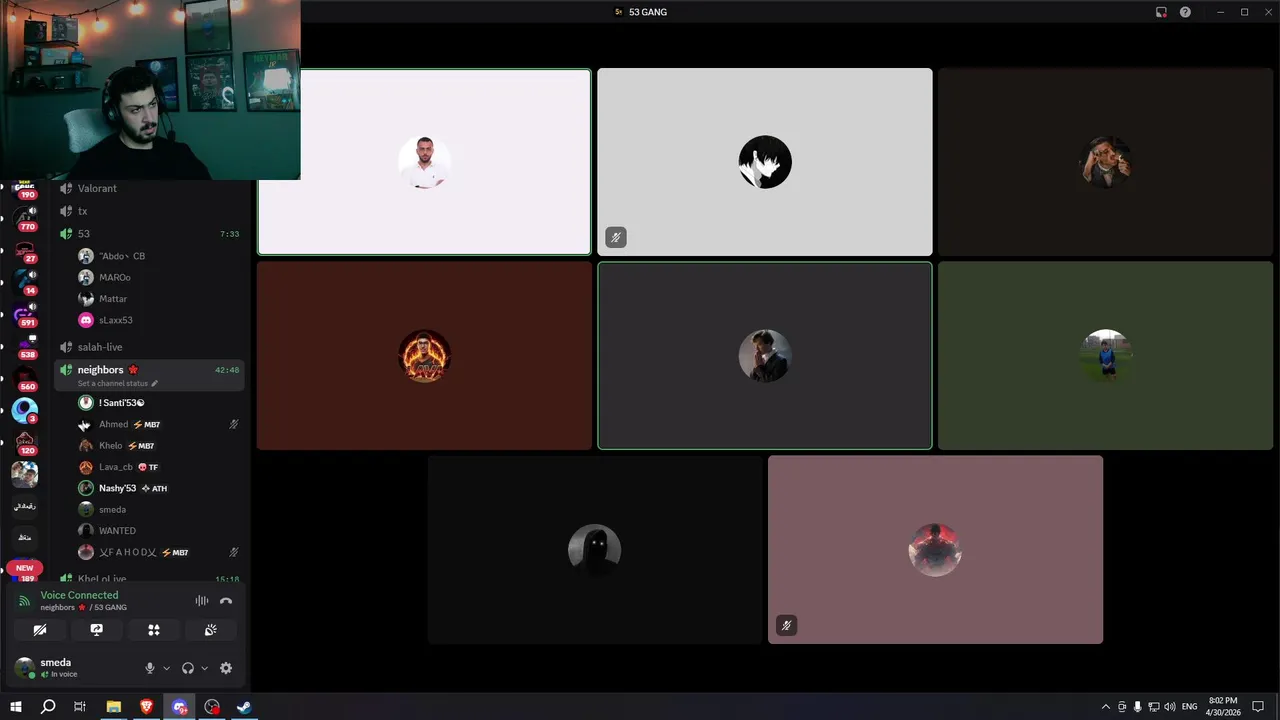Focus dark red flame avatar tile
Screen dimensions: 1280x720
(x=424, y=356)
